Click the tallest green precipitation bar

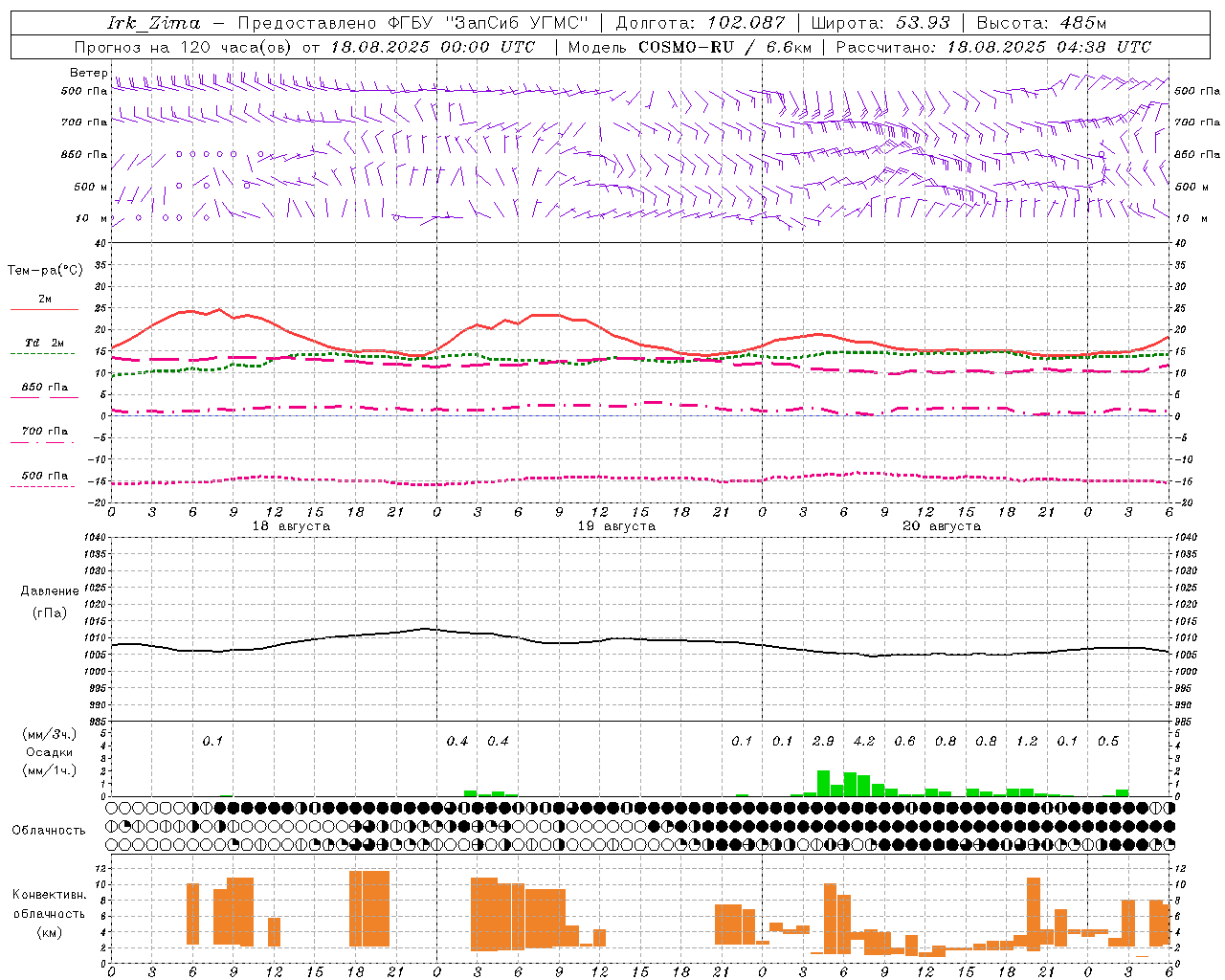click(x=823, y=783)
